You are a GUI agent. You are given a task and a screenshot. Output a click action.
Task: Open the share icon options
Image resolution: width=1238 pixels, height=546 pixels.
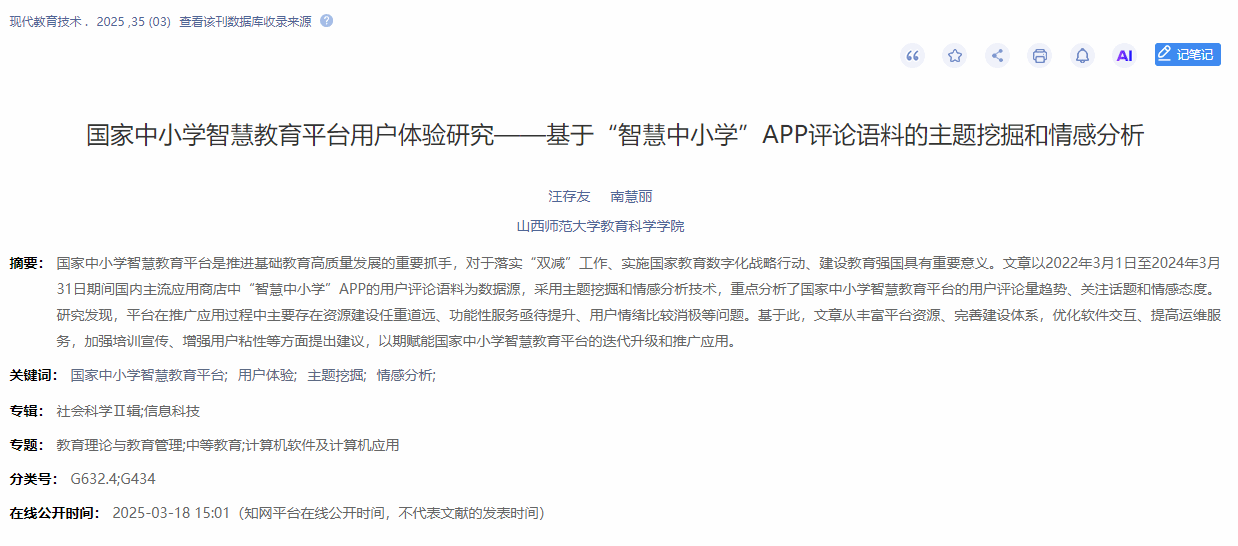click(997, 56)
